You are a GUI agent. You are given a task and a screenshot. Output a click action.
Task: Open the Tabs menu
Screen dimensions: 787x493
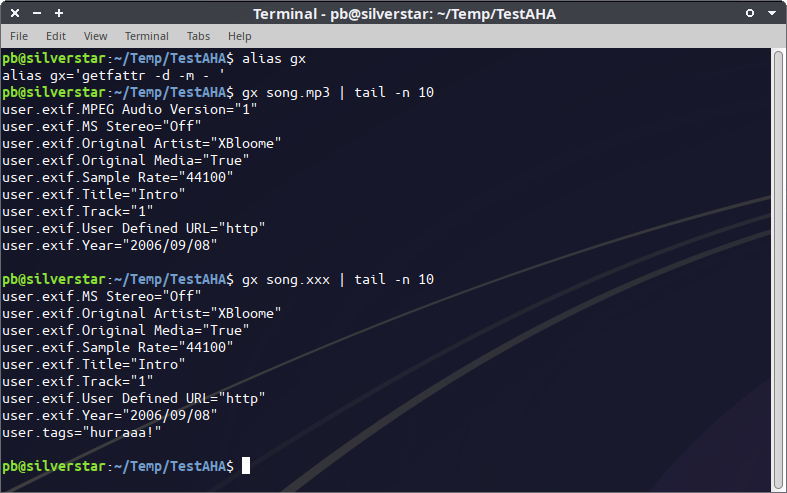198,36
